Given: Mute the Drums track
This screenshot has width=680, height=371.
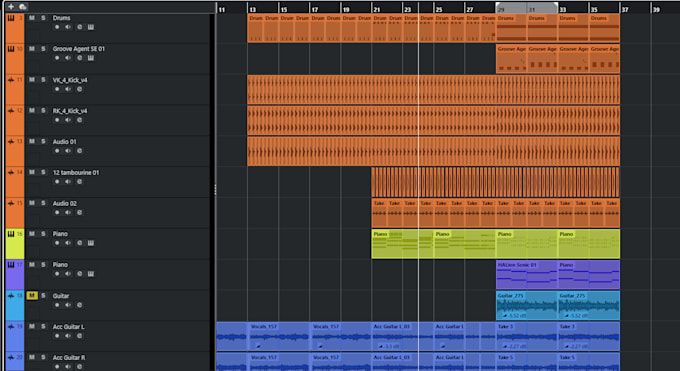Looking at the screenshot, I should click(32, 18).
